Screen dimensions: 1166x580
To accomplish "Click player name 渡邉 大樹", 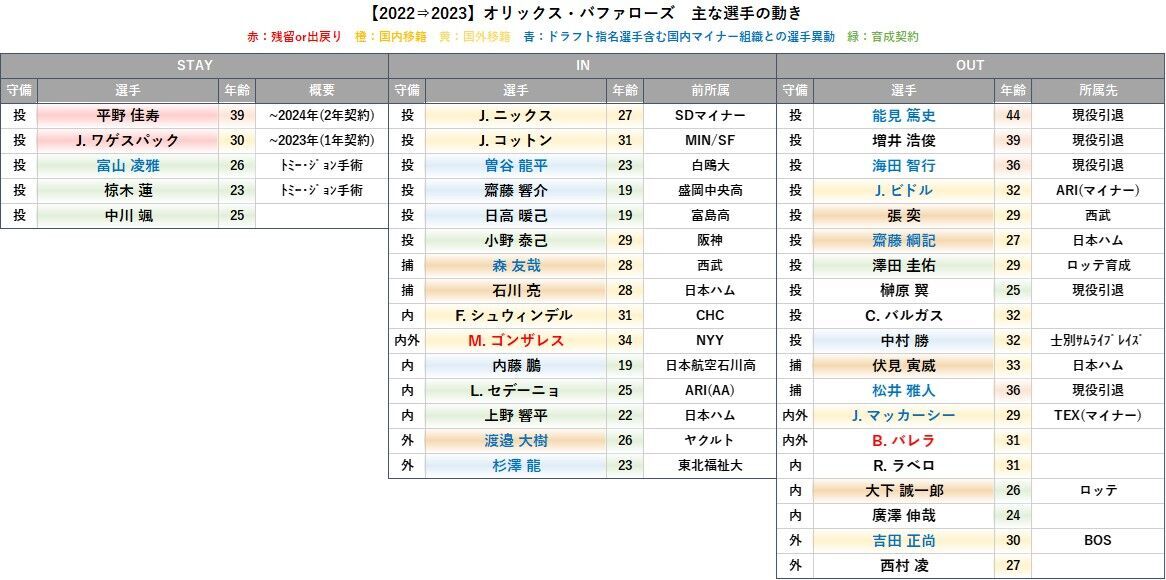I will pyautogui.click(x=515, y=441).
